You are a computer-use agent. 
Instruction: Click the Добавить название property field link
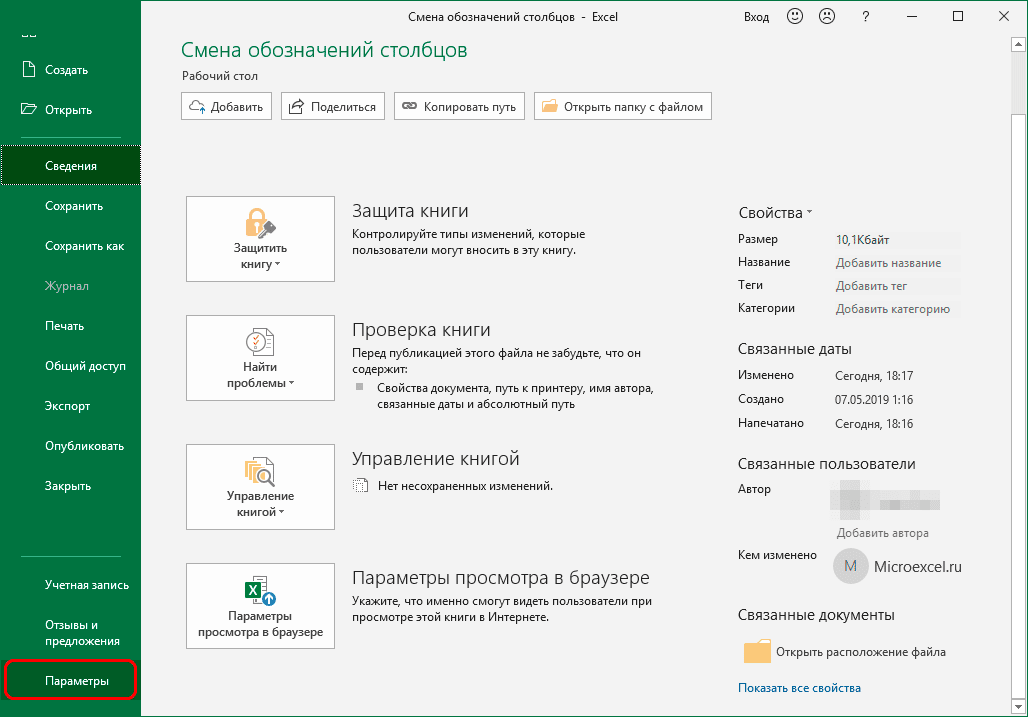(x=888, y=262)
